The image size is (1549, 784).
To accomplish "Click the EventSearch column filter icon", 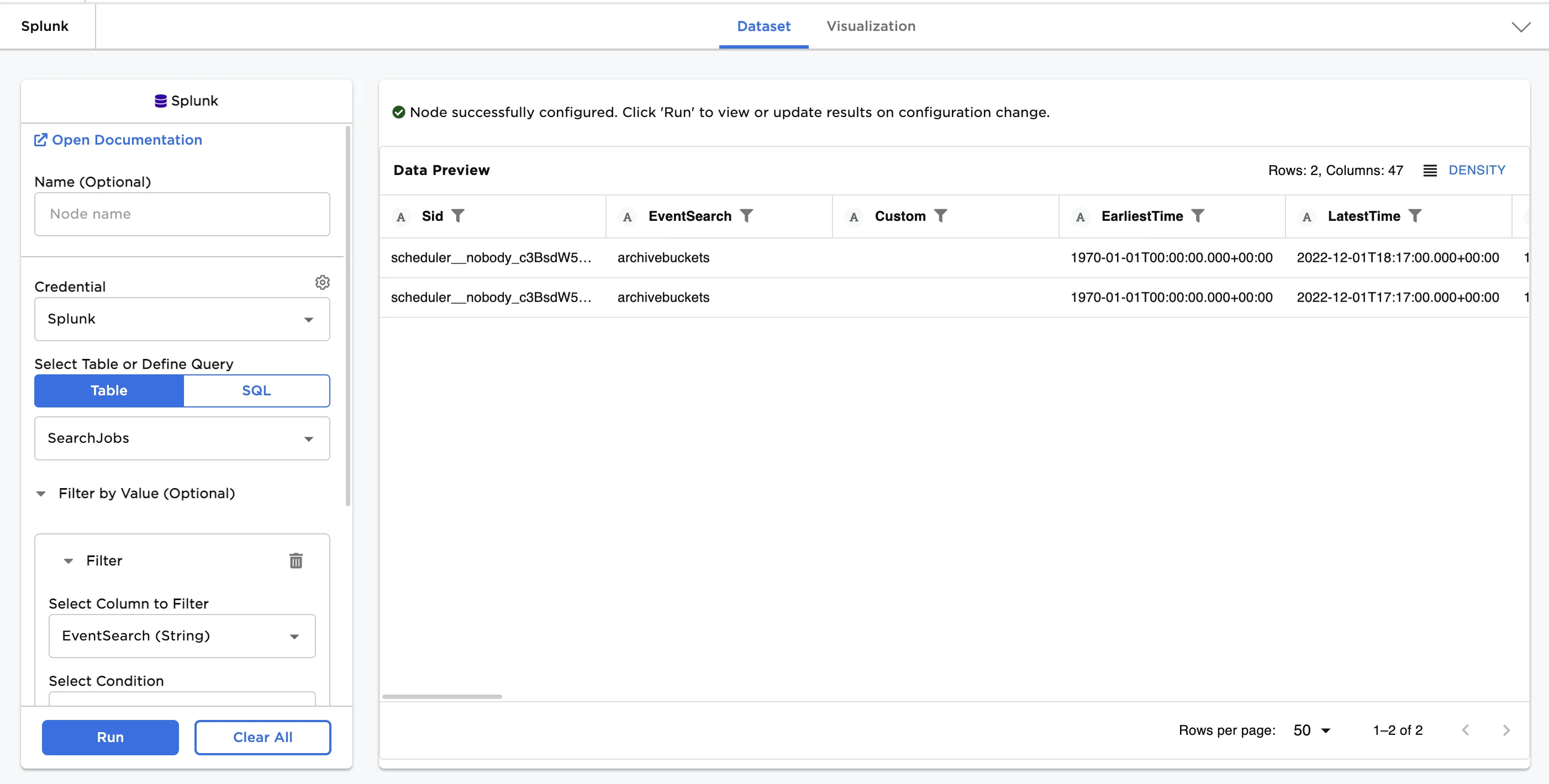I will [746, 216].
